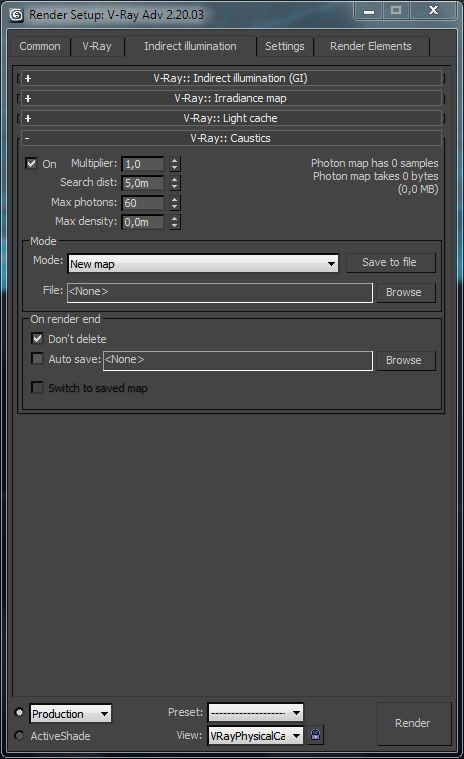464x759 pixels.
Task: Click the Save to file button
Action: (x=390, y=262)
